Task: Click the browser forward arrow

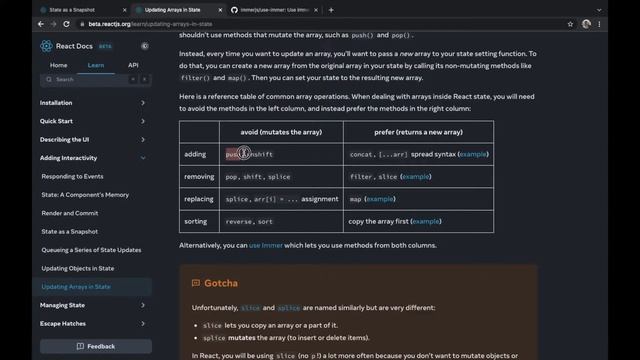Action: click(53, 24)
